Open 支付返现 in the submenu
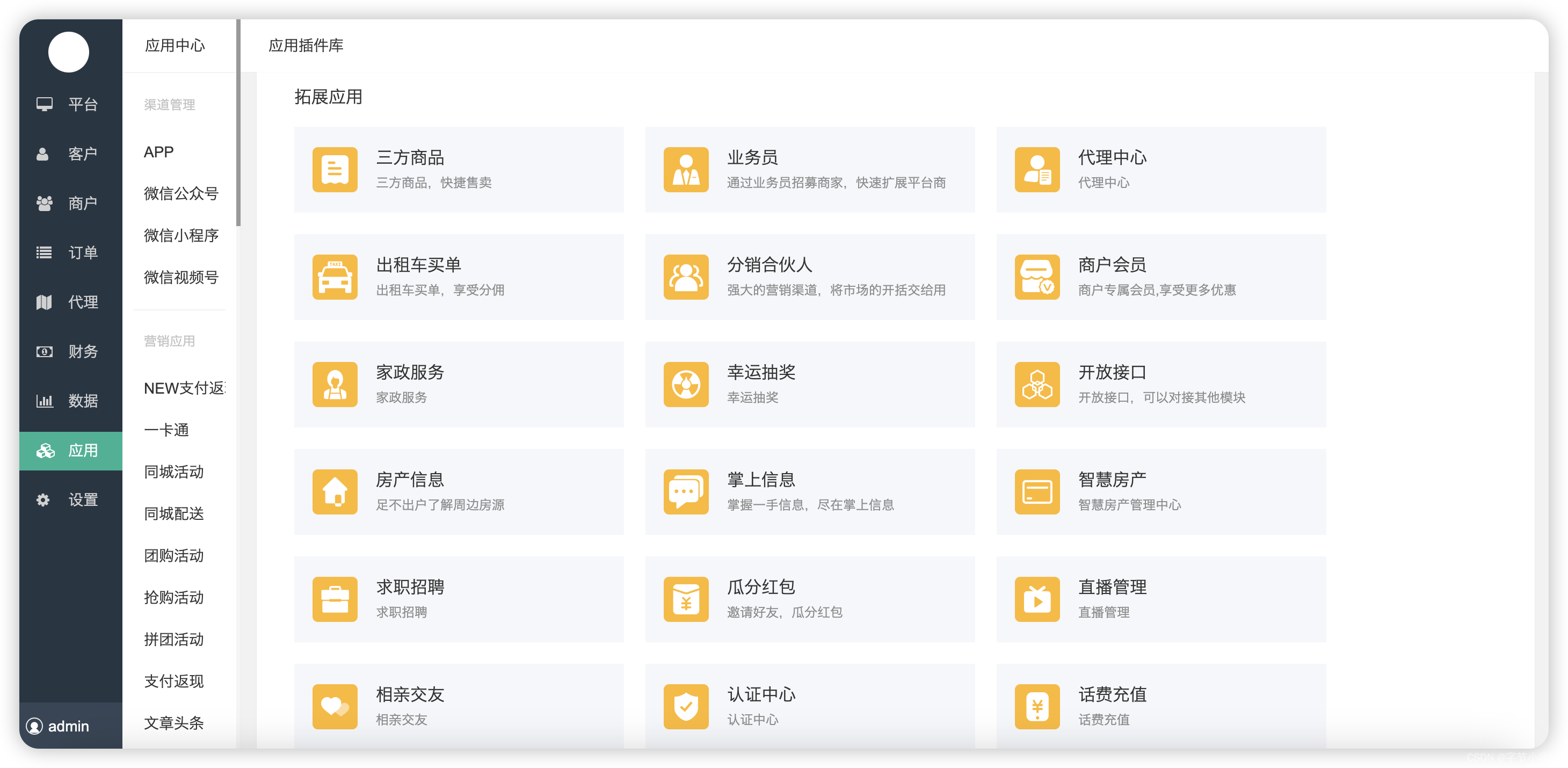The width and height of the screenshot is (1568, 768). click(x=174, y=682)
